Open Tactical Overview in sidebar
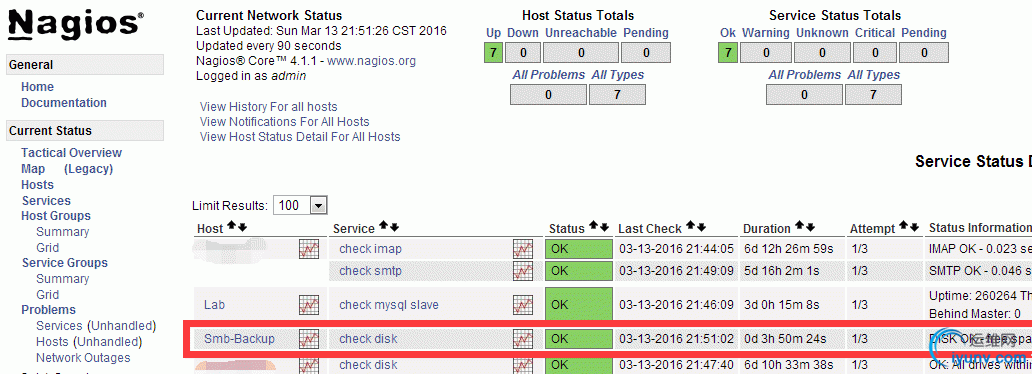The height and width of the screenshot is (374, 1032). (x=71, y=153)
